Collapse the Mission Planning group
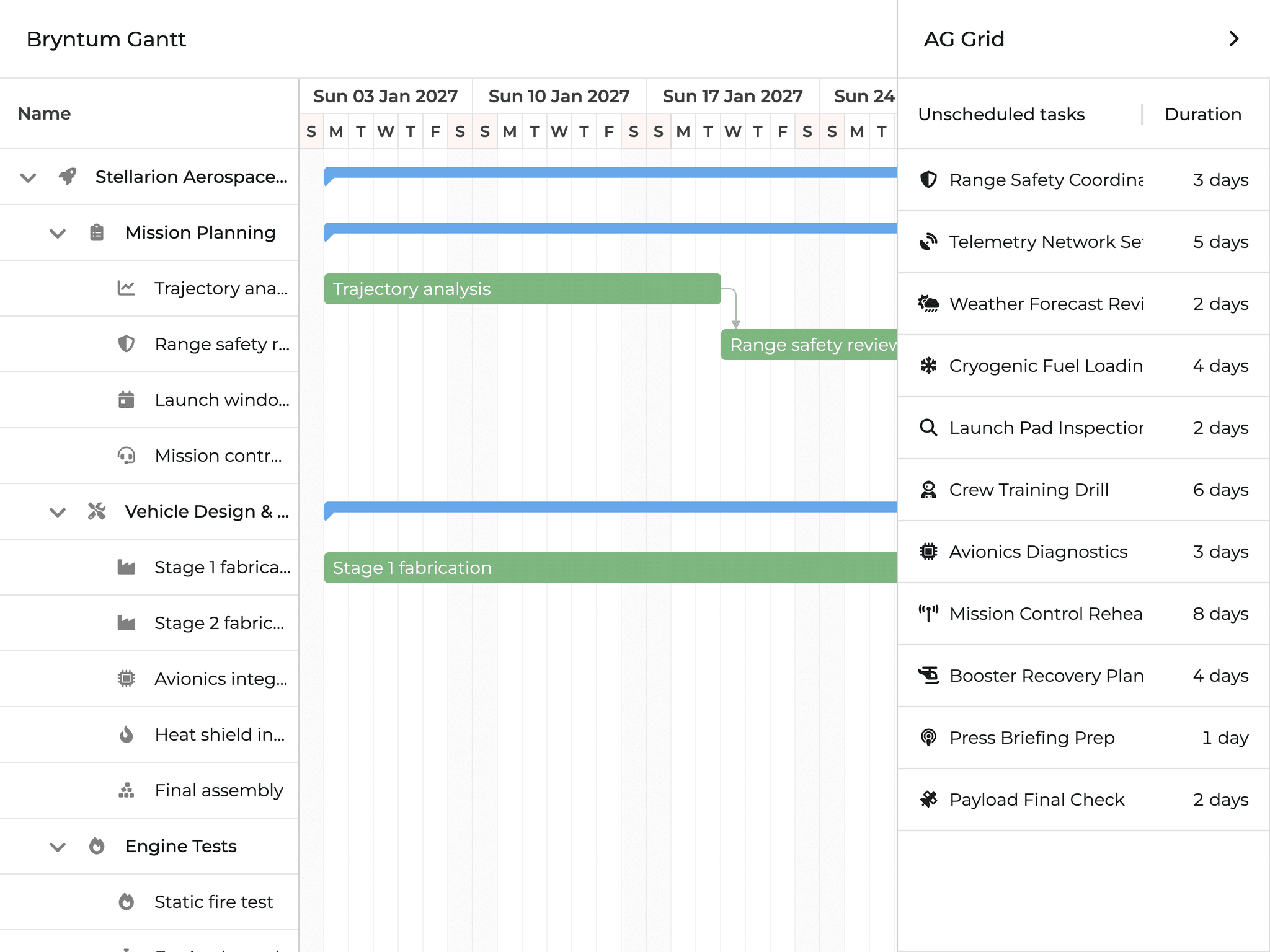 click(58, 234)
